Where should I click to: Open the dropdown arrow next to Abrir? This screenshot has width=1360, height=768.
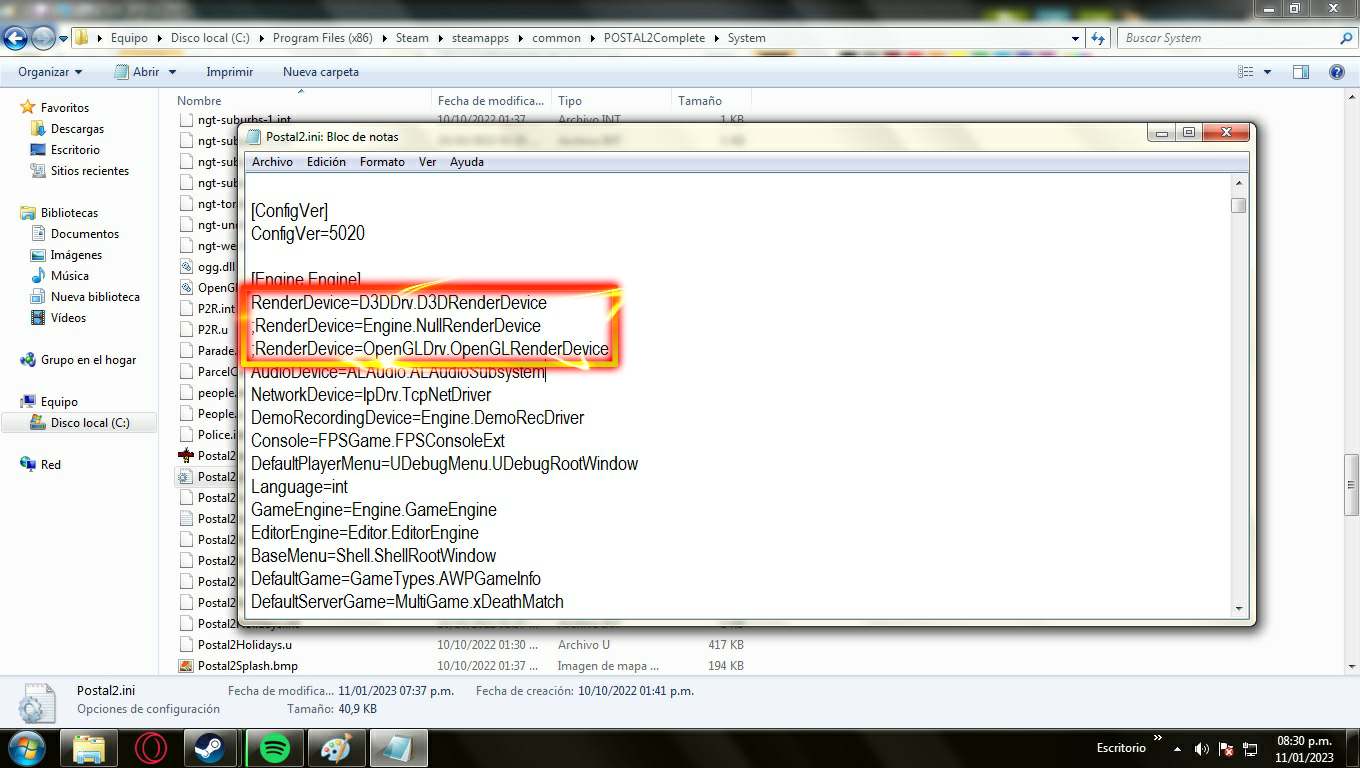click(172, 72)
